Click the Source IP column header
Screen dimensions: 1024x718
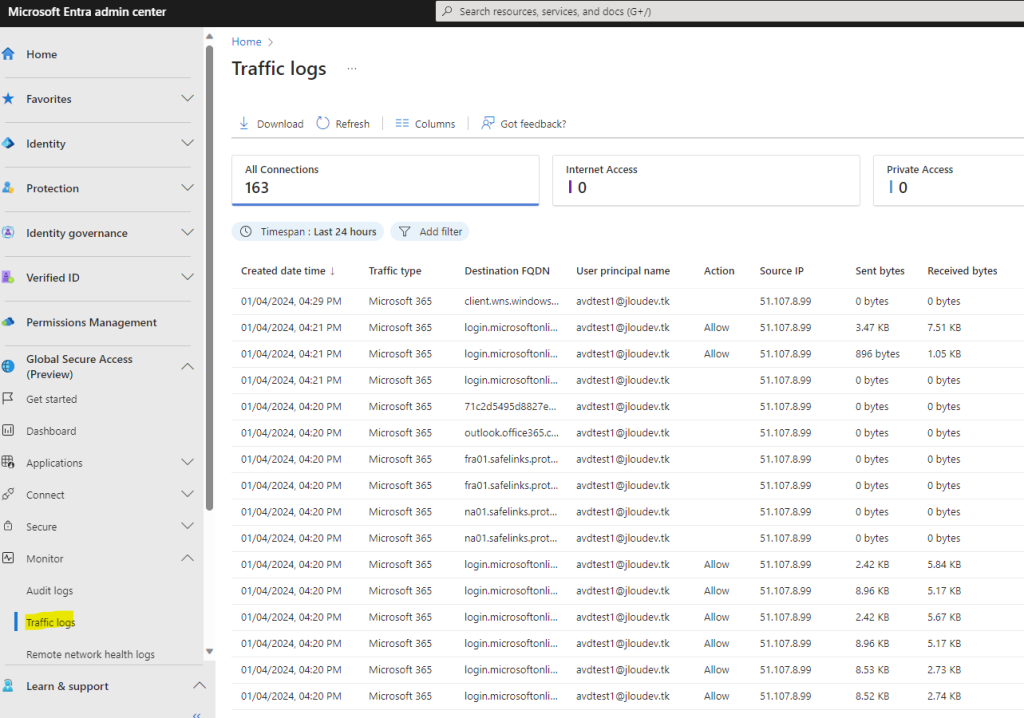(781, 271)
